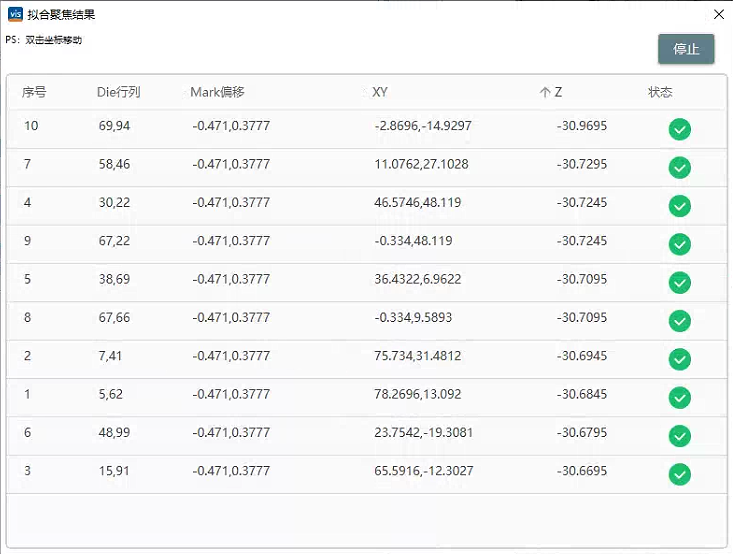Click the green status checkmark for row 10
Screen dimensions: 733x554
[x=679, y=129]
